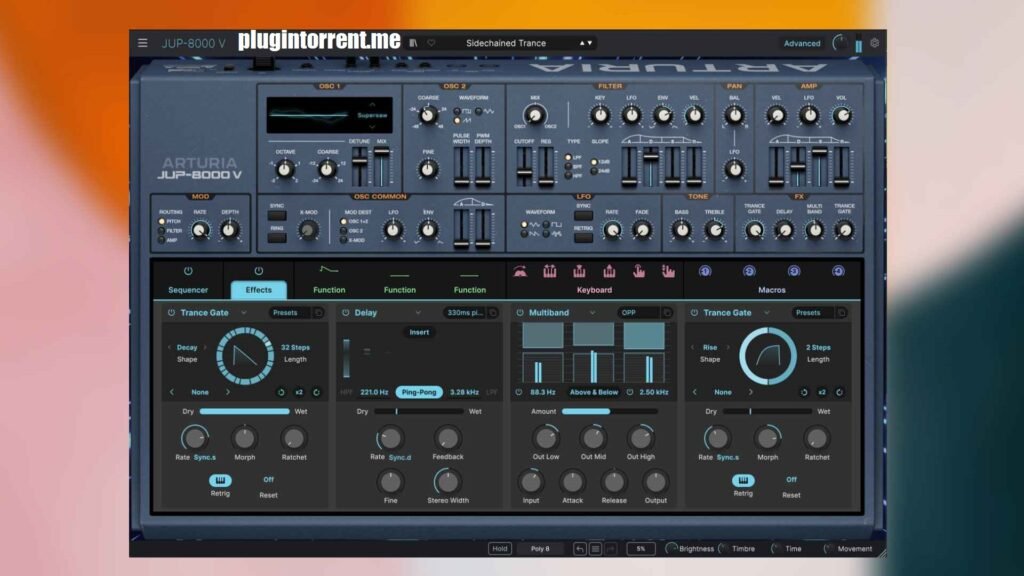Image resolution: width=1024 pixels, height=576 pixels.
Task: Toggle the Retrig keyboard icon in left Trance Gate
Action: click(x=220, y=480)
